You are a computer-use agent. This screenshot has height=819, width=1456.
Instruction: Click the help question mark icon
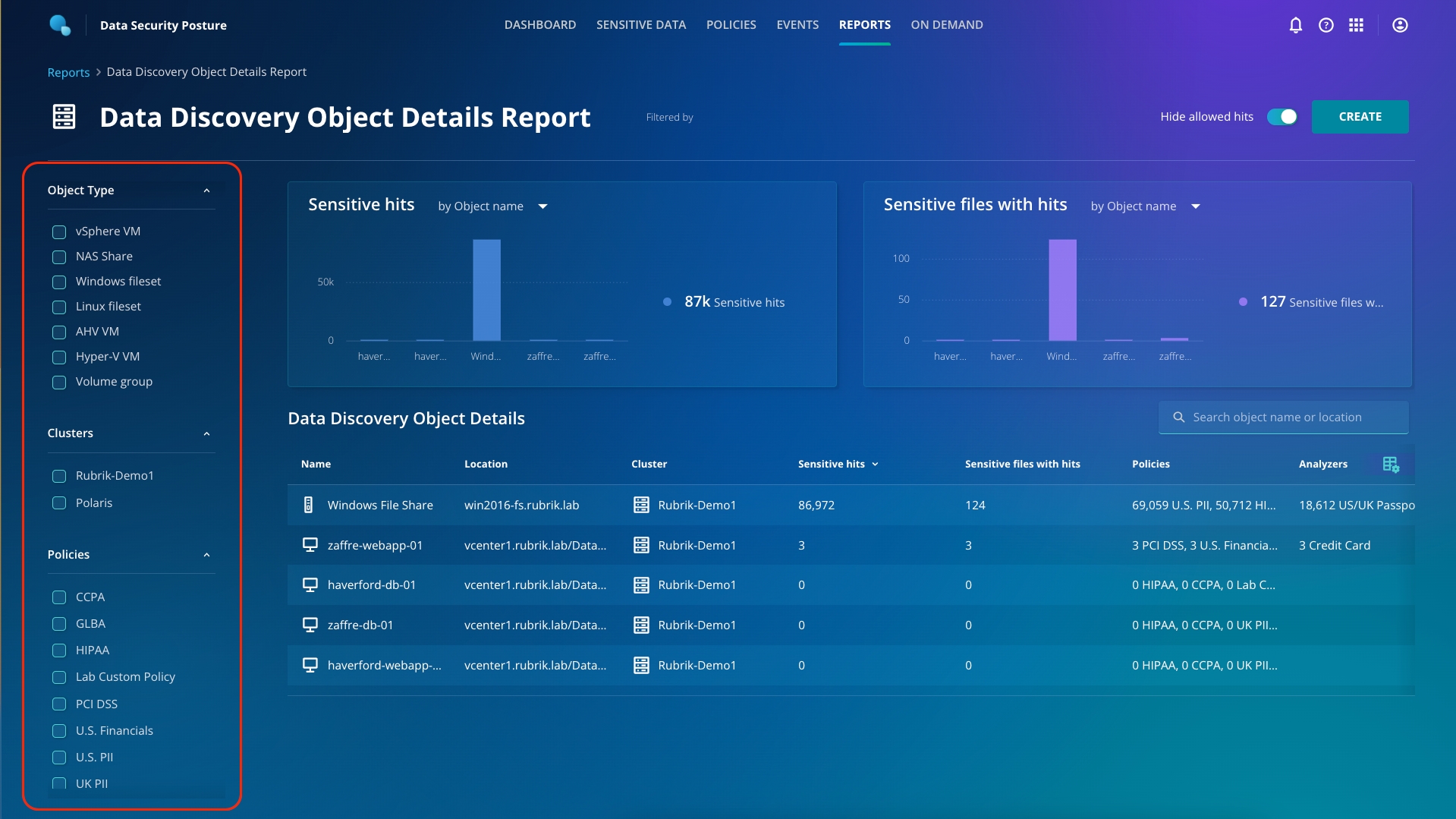[1325, 25]
